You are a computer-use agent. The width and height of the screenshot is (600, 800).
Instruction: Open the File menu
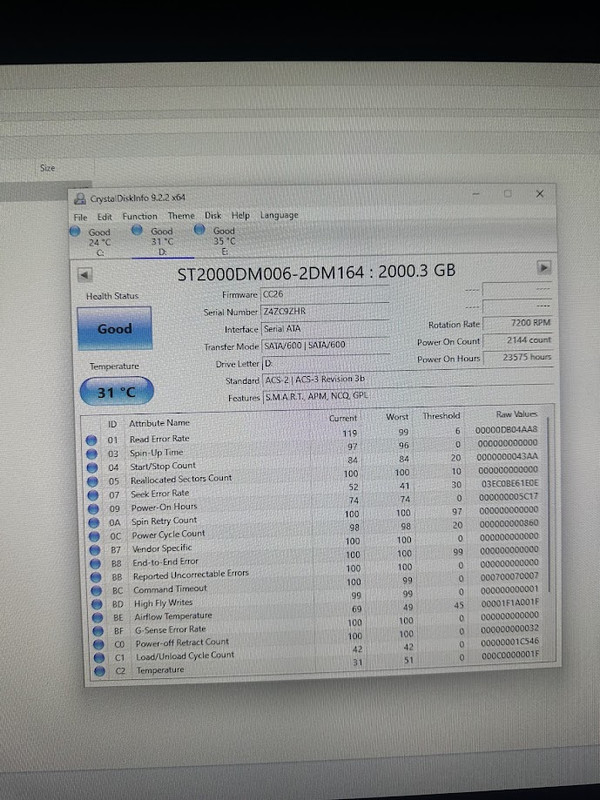[x=80, y=217]
